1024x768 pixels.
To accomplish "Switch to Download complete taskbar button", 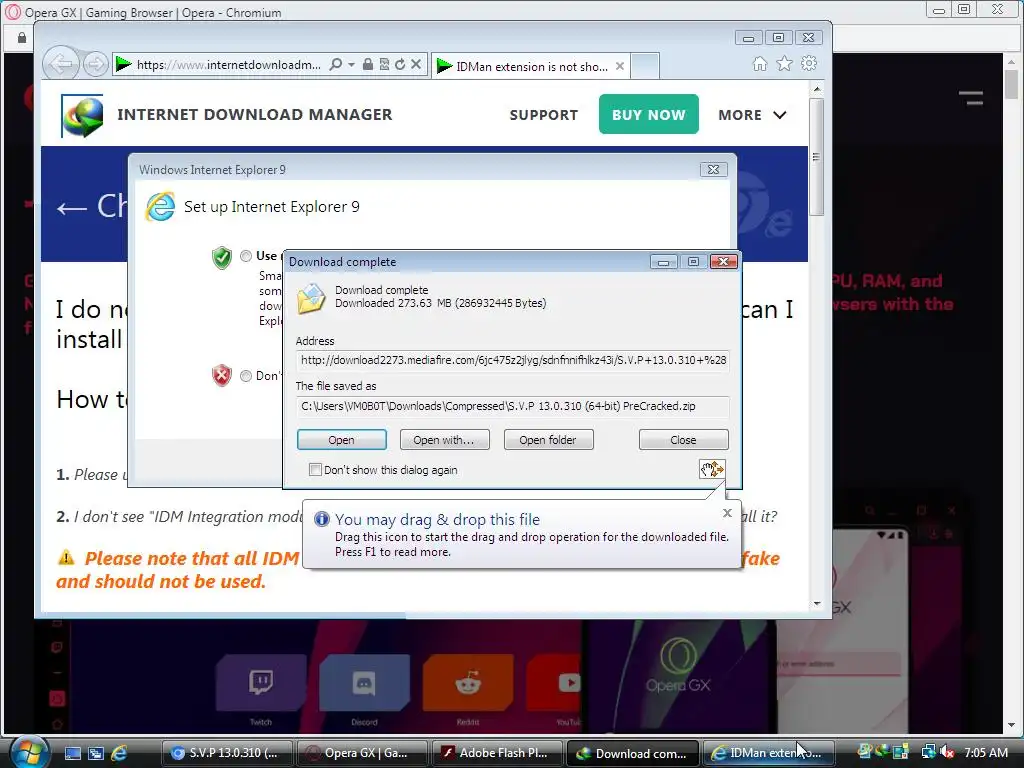I will tap(632, 753).
